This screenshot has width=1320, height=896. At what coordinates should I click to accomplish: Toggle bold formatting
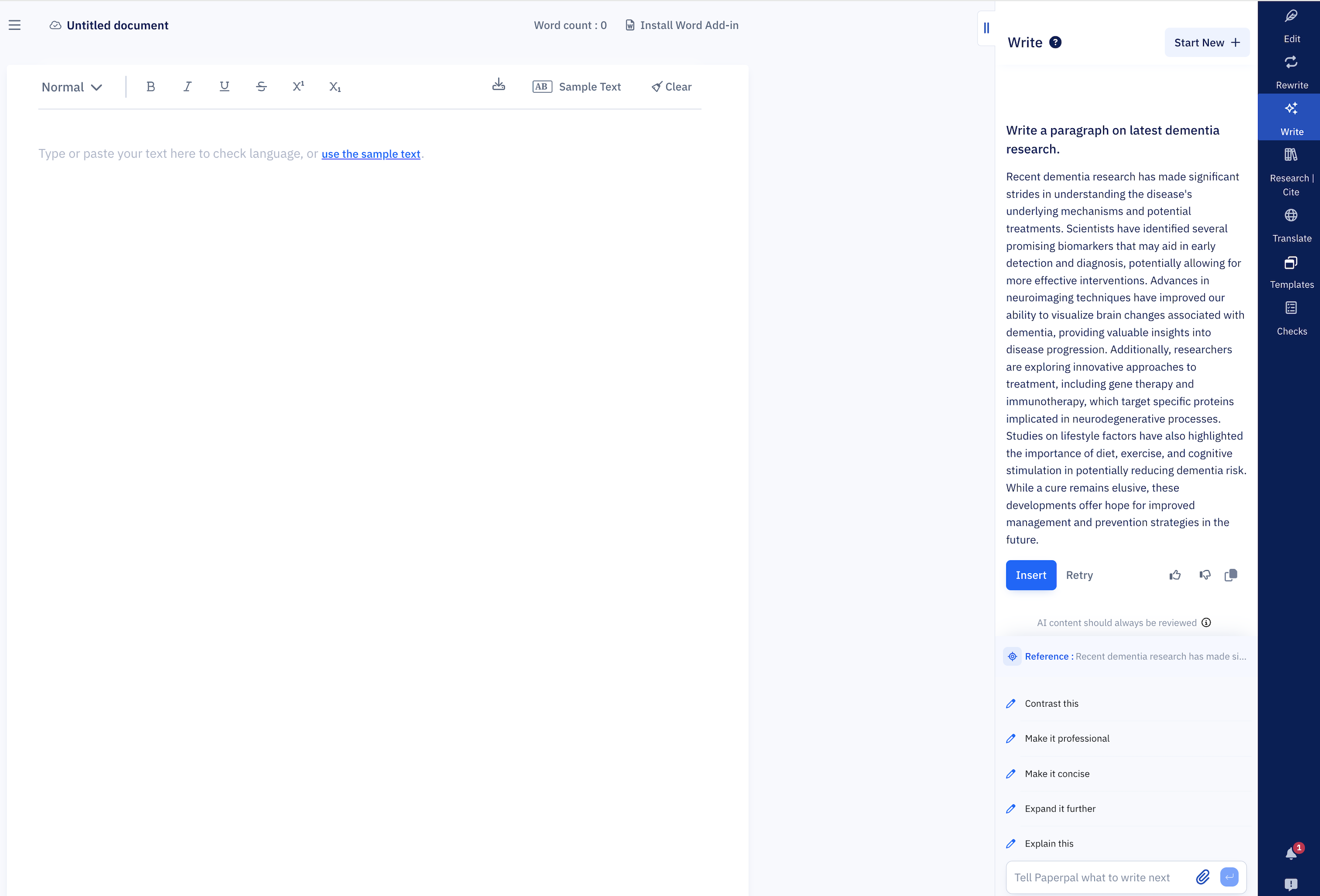tap(150, 86)
